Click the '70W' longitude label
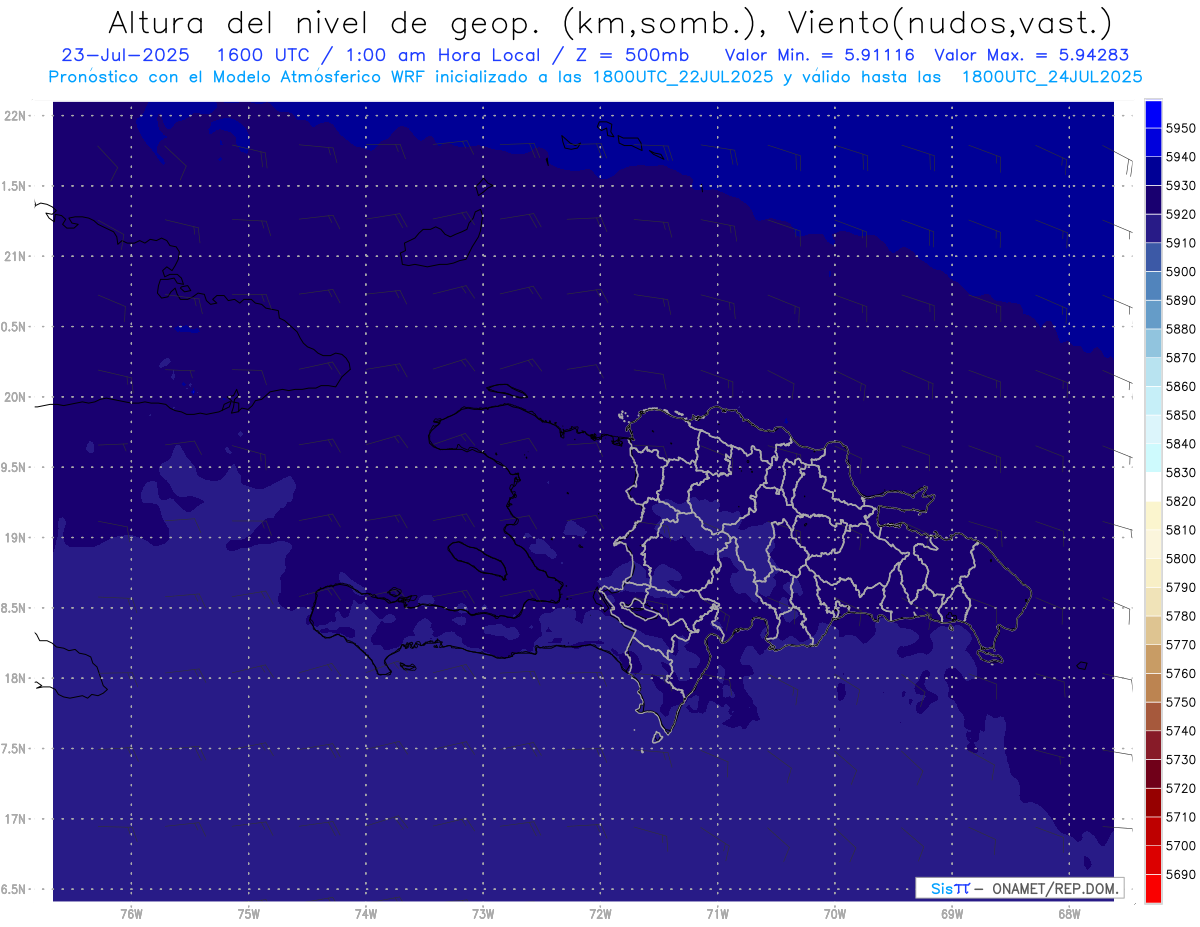Screen dimensions: 1200x927 [x=835, y=914]
